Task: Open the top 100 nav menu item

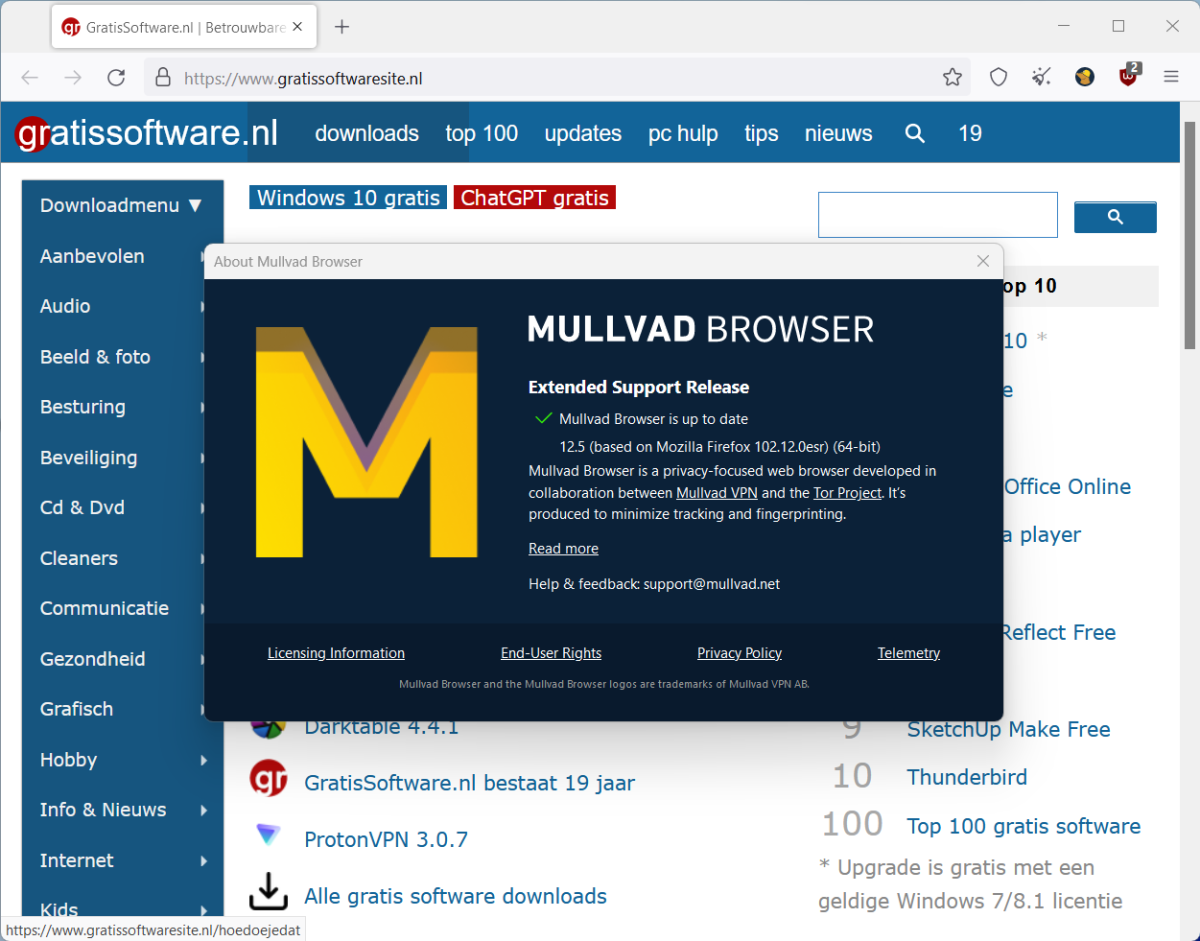Action: (481, 133)
